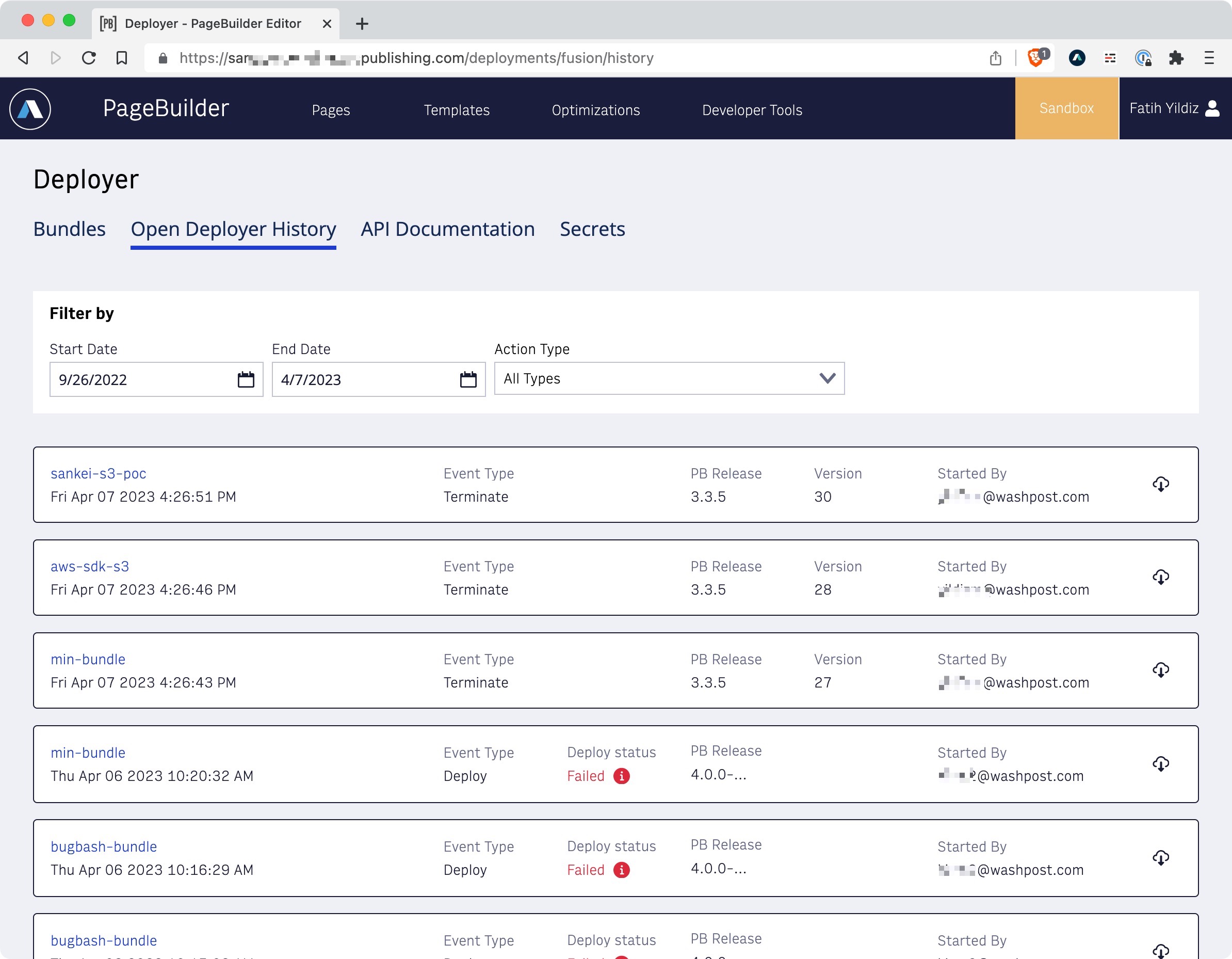
Task: Click version number 27 on min-bundle row
Action: pyautogui.click(x=822, y=682)
